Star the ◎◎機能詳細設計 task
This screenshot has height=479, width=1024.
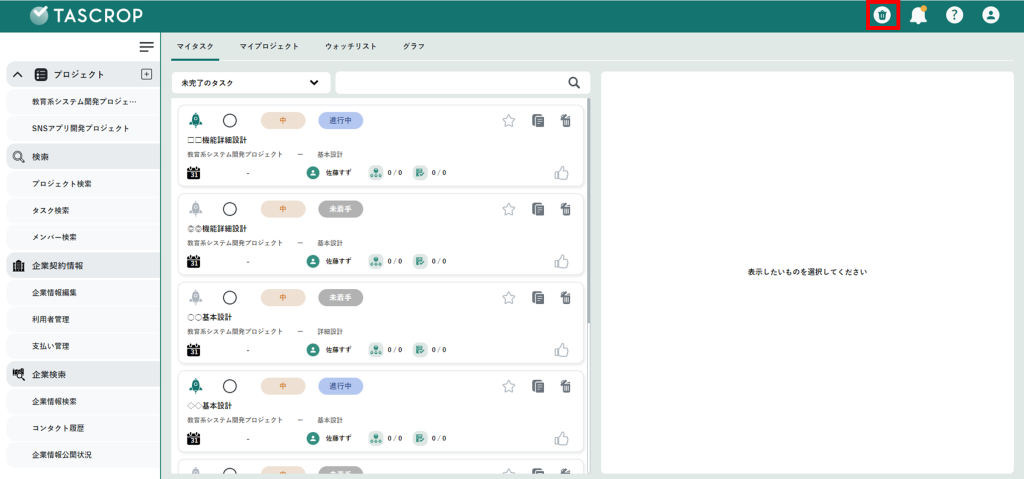[509, 208]
